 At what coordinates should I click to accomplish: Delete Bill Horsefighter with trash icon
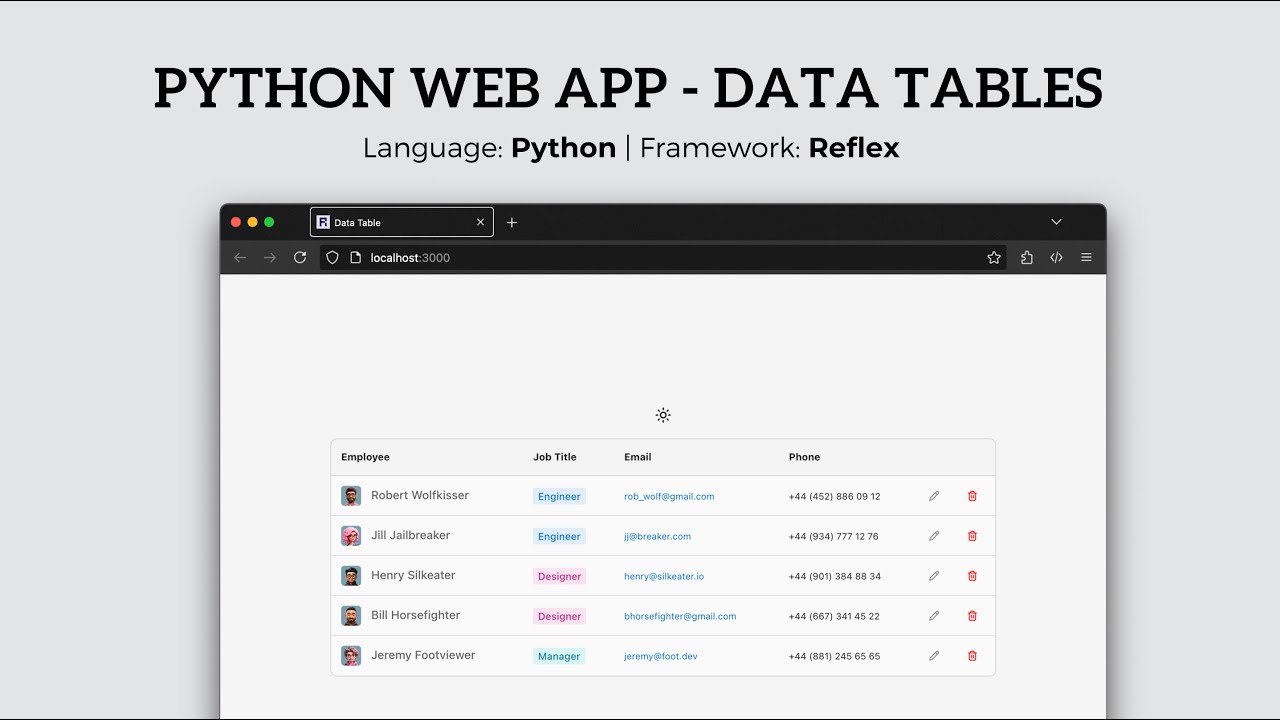(972, 616)
